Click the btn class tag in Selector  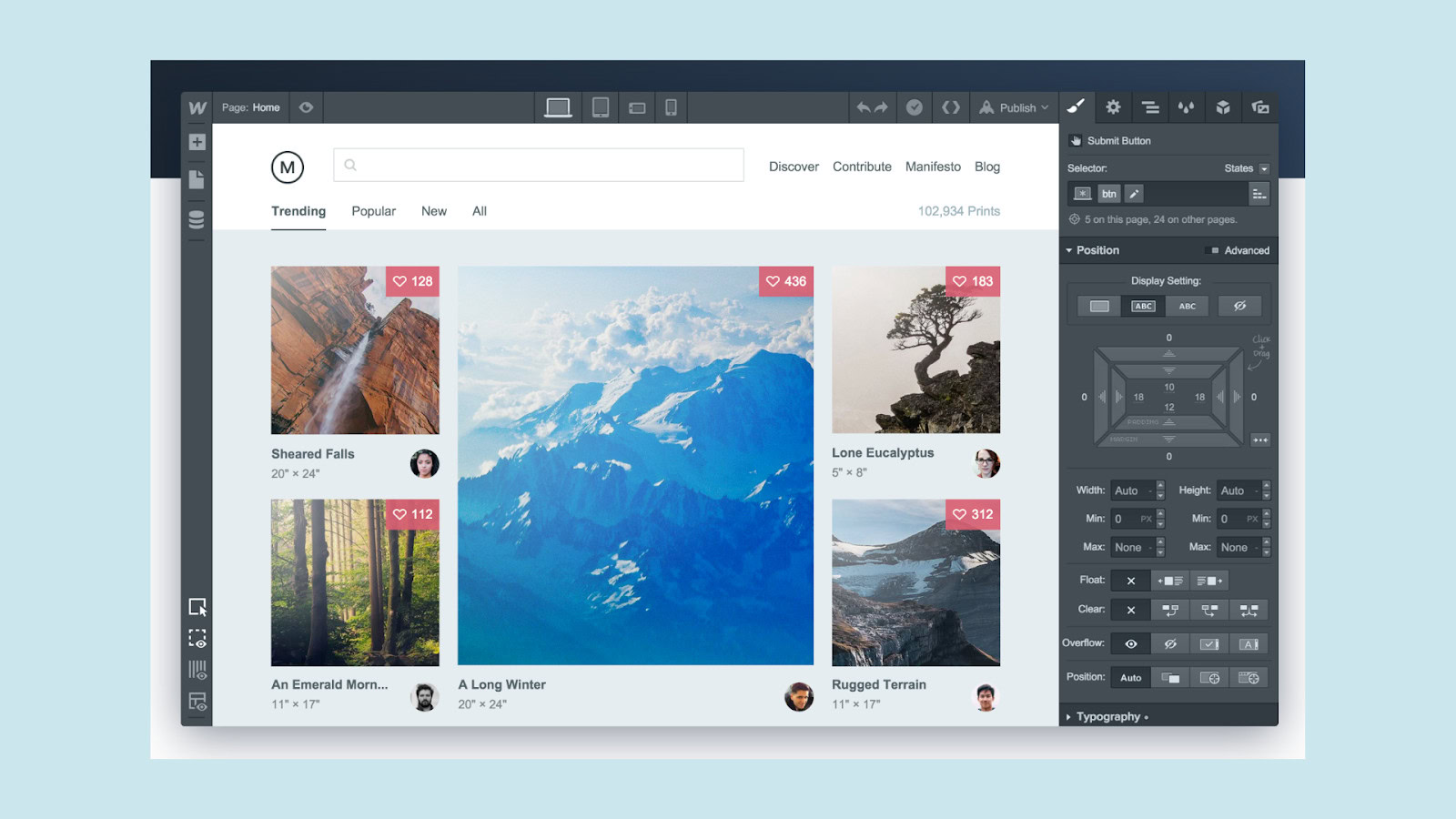point(1108,194)
